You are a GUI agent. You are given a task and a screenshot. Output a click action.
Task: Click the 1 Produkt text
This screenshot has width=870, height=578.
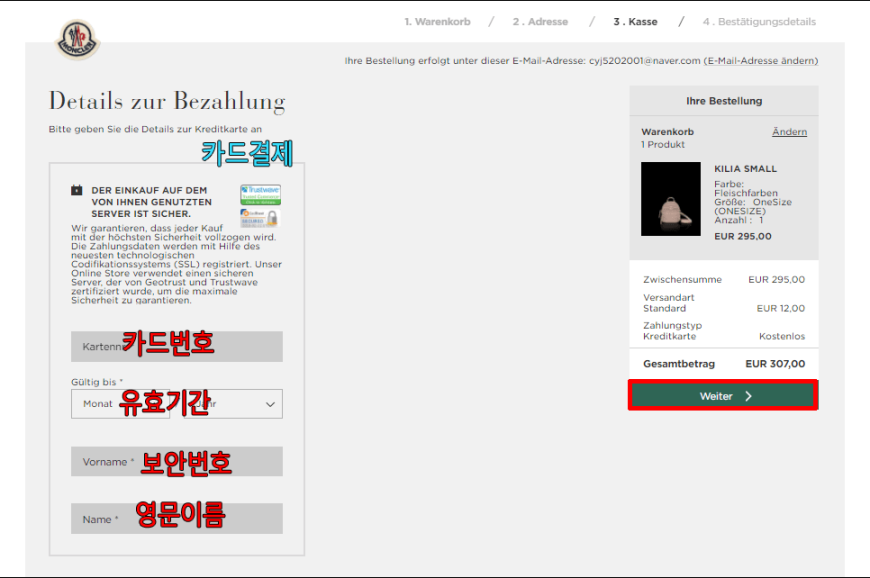tap(663, 144)
